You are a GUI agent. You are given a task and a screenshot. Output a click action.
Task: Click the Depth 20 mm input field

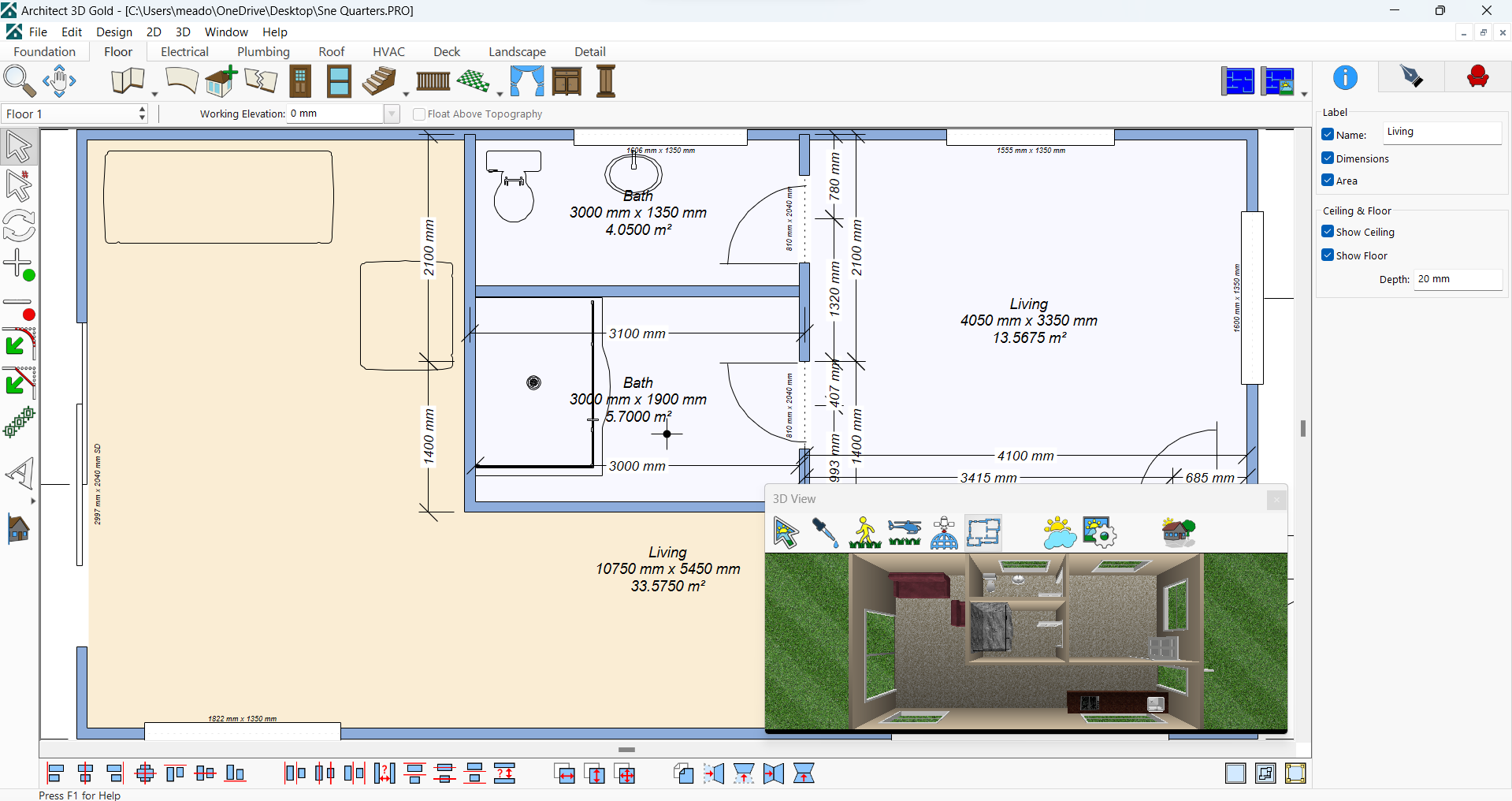point(1458,279)
